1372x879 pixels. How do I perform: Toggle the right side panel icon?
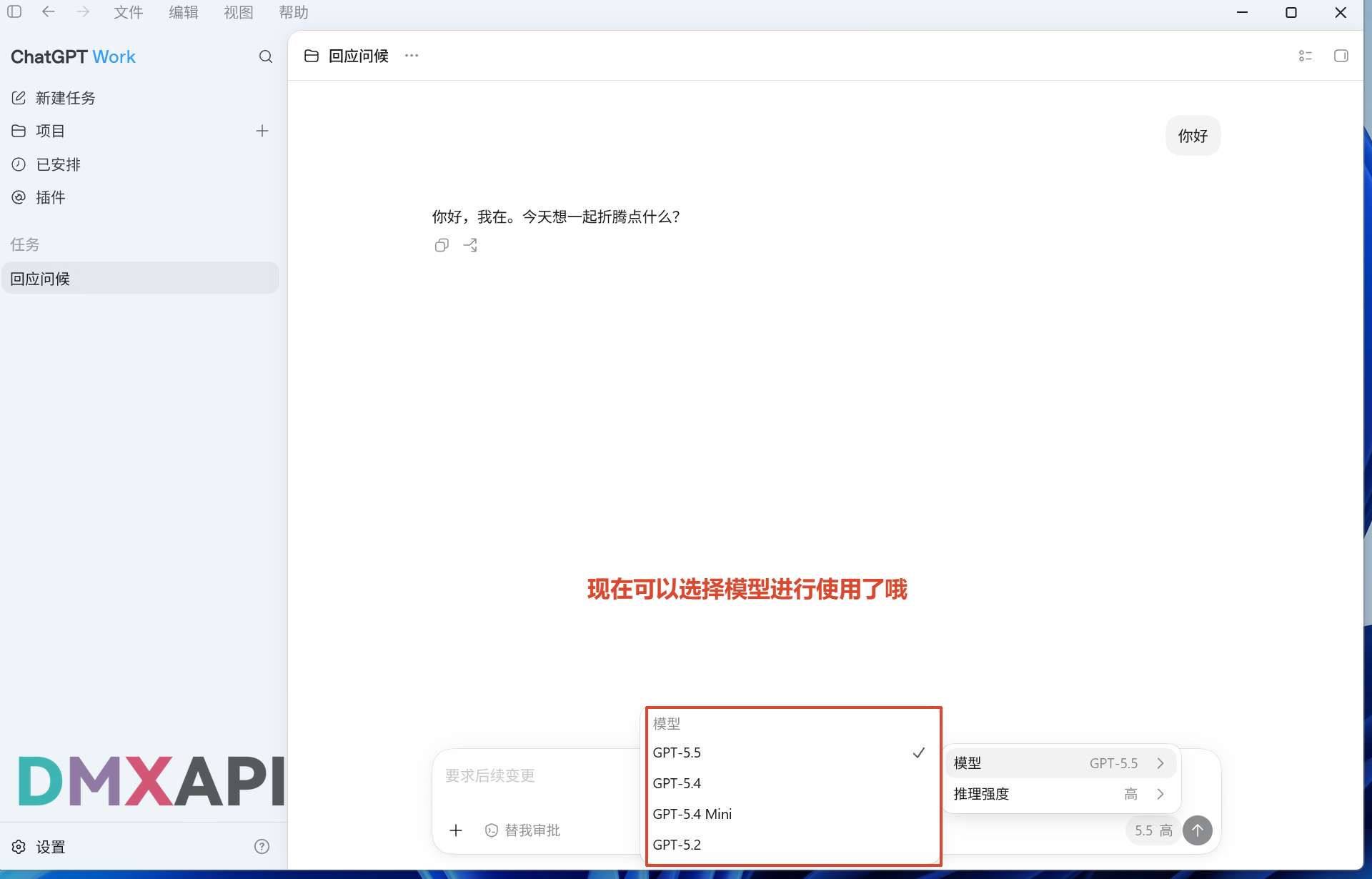(x=1341, y=56)
